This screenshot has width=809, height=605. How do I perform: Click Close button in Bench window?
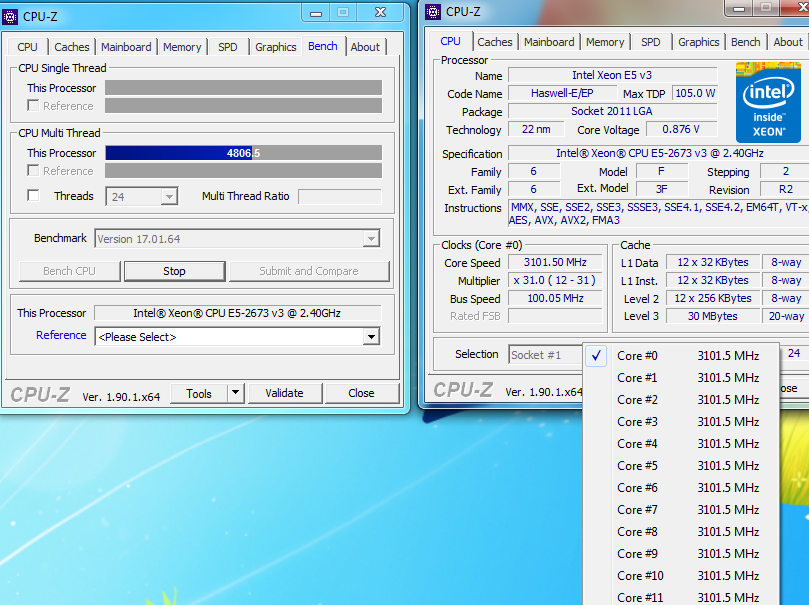coord(361,393)
